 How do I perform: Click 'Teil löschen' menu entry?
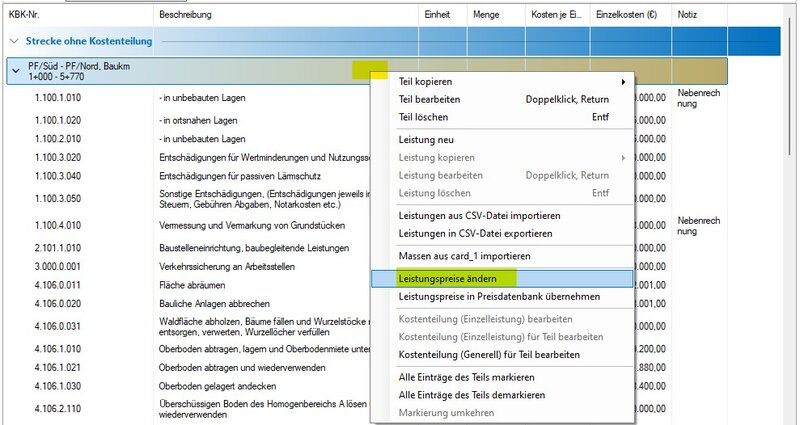pos(424,117)
